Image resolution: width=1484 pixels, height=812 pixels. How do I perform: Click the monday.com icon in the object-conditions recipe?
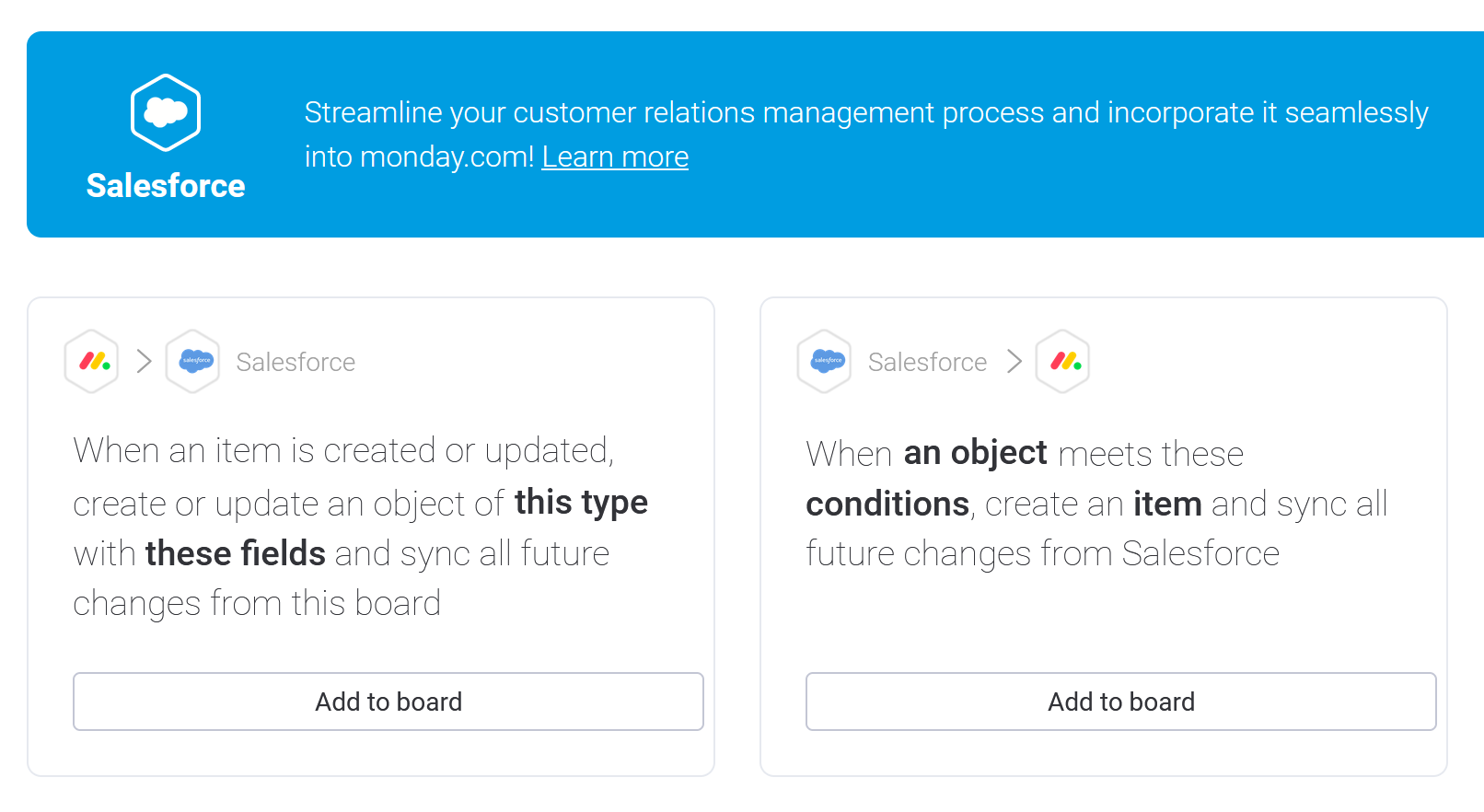pyautogui.click(x=1063, y=362)
